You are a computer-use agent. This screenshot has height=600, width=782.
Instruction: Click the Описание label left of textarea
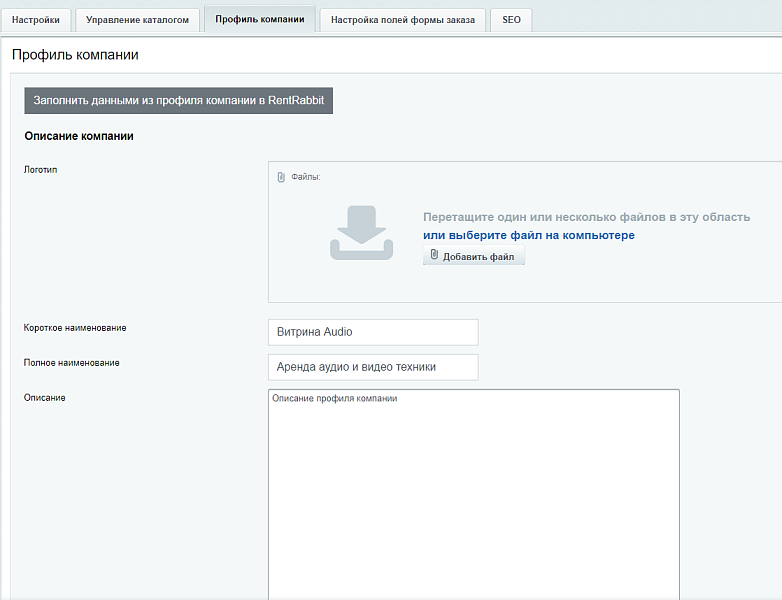point(44,398)
